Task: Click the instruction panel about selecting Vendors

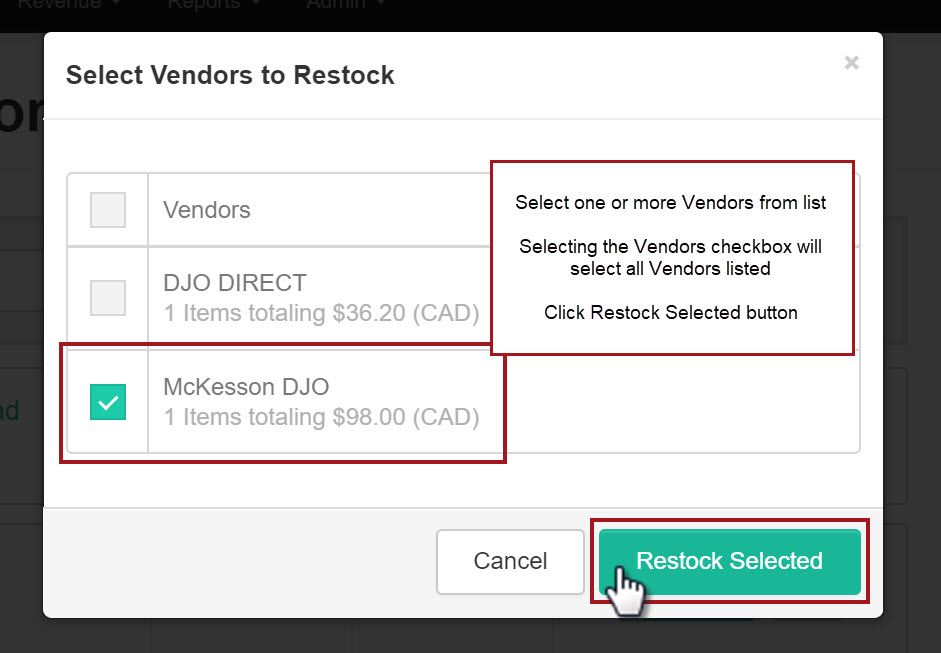Action: pyautogui.click(x=672, y=257)
